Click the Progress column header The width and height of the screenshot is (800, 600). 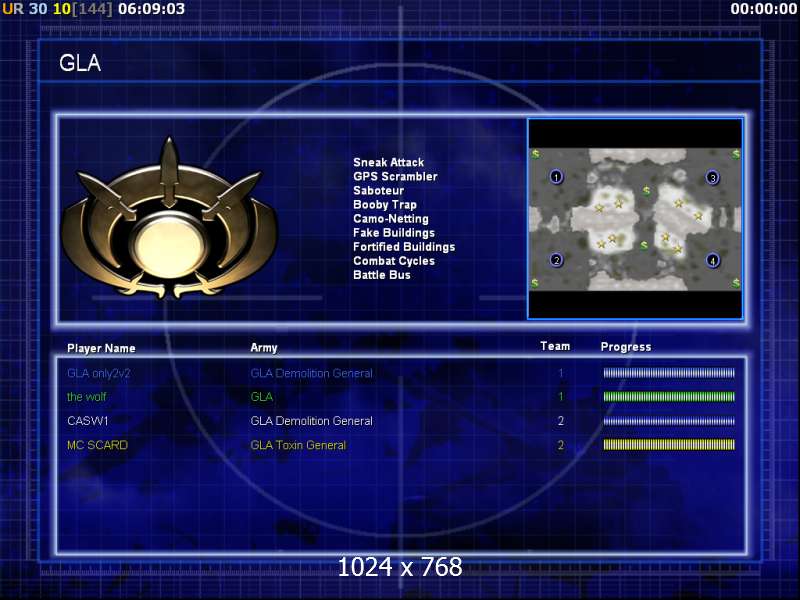click(626, 347)
